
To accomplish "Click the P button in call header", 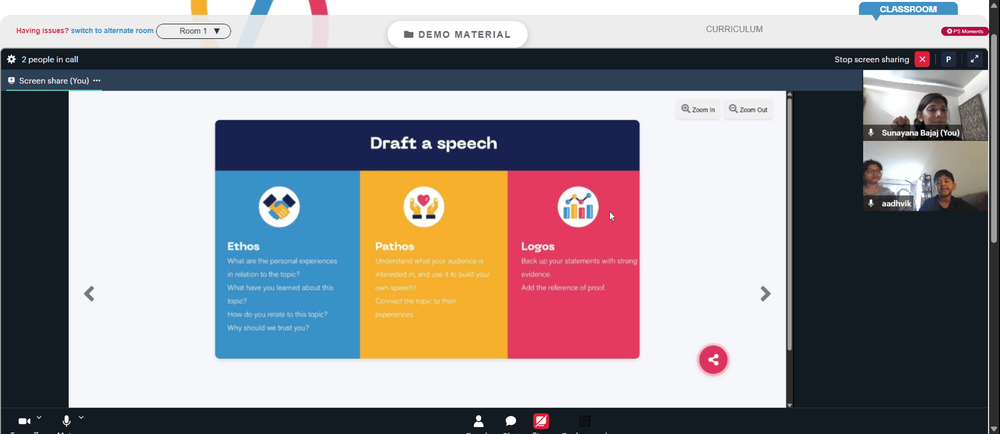I will coord(948,59).
